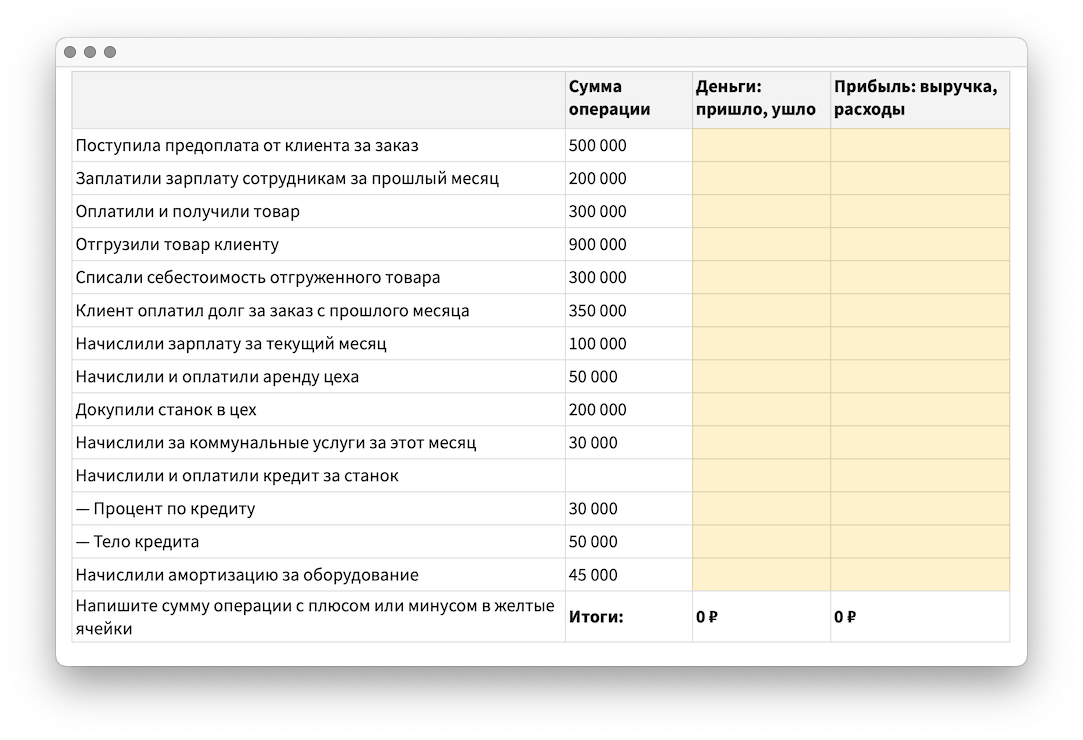
Task: Click money cell for 'Оплатили и получили товар'
Action: [x=760, y=211]
